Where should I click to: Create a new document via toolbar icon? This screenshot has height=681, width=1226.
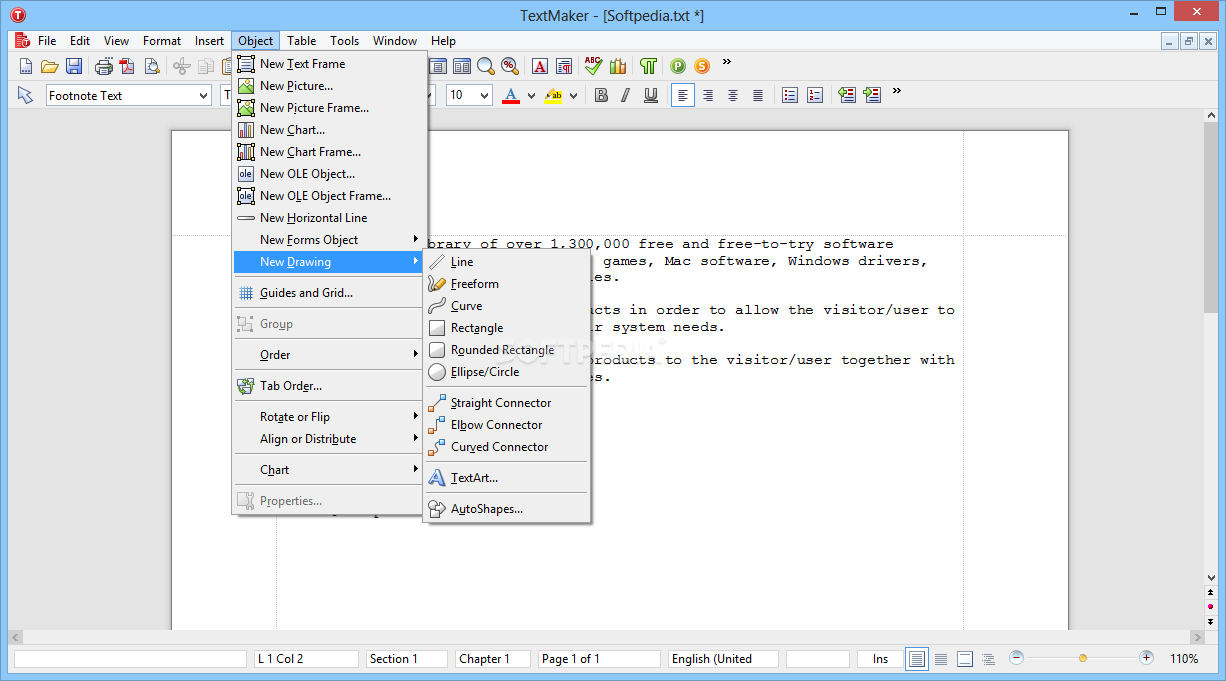26,66
